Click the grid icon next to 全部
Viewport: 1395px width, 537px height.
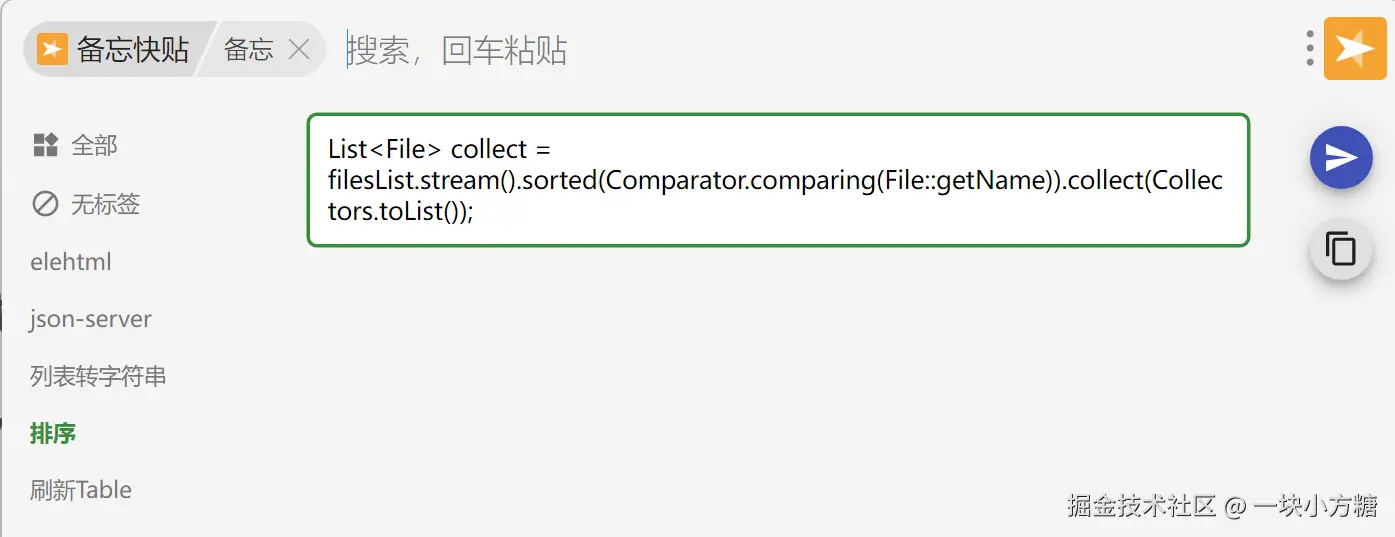45,146
